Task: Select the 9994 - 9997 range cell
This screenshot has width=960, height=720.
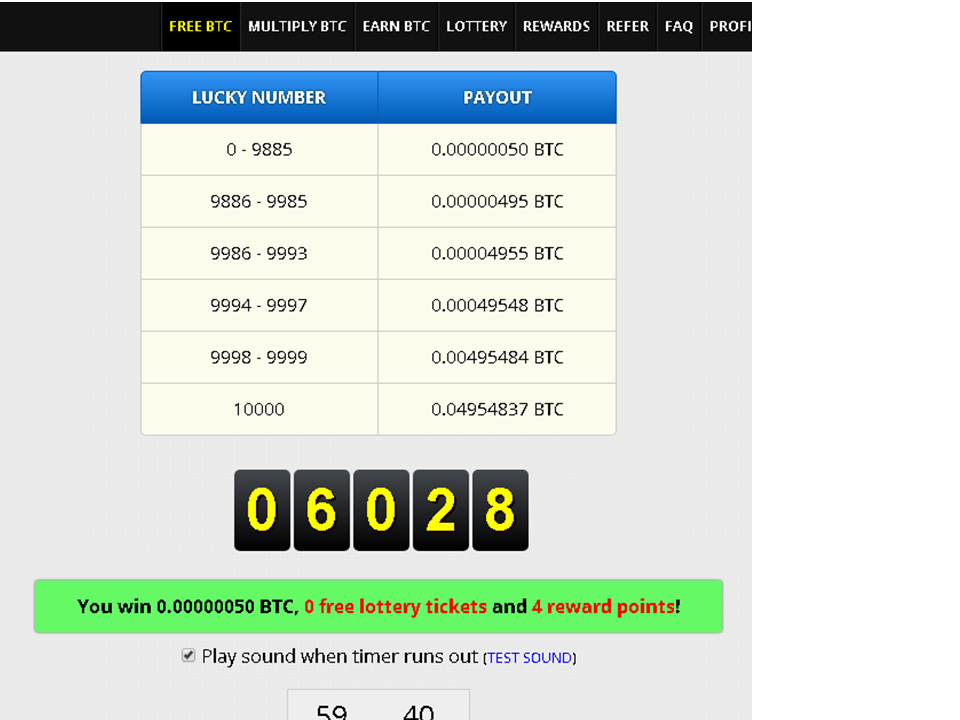Action: [259, 306]
